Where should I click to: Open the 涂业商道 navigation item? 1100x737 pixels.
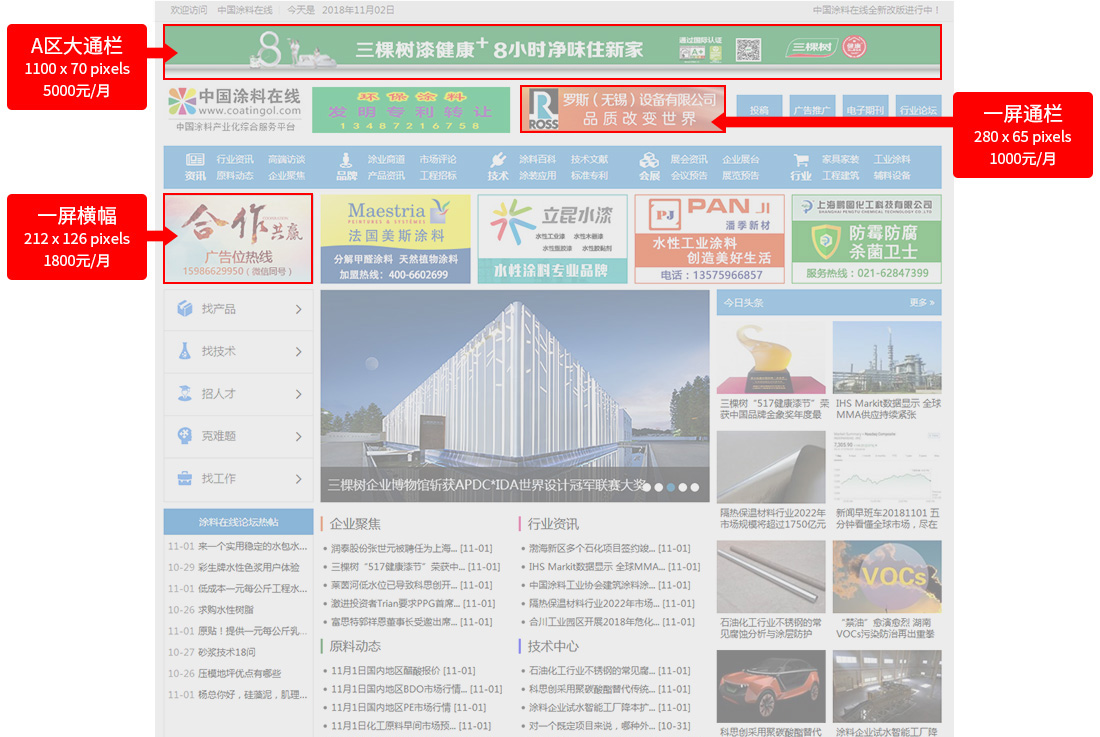(x=387, y=159)
